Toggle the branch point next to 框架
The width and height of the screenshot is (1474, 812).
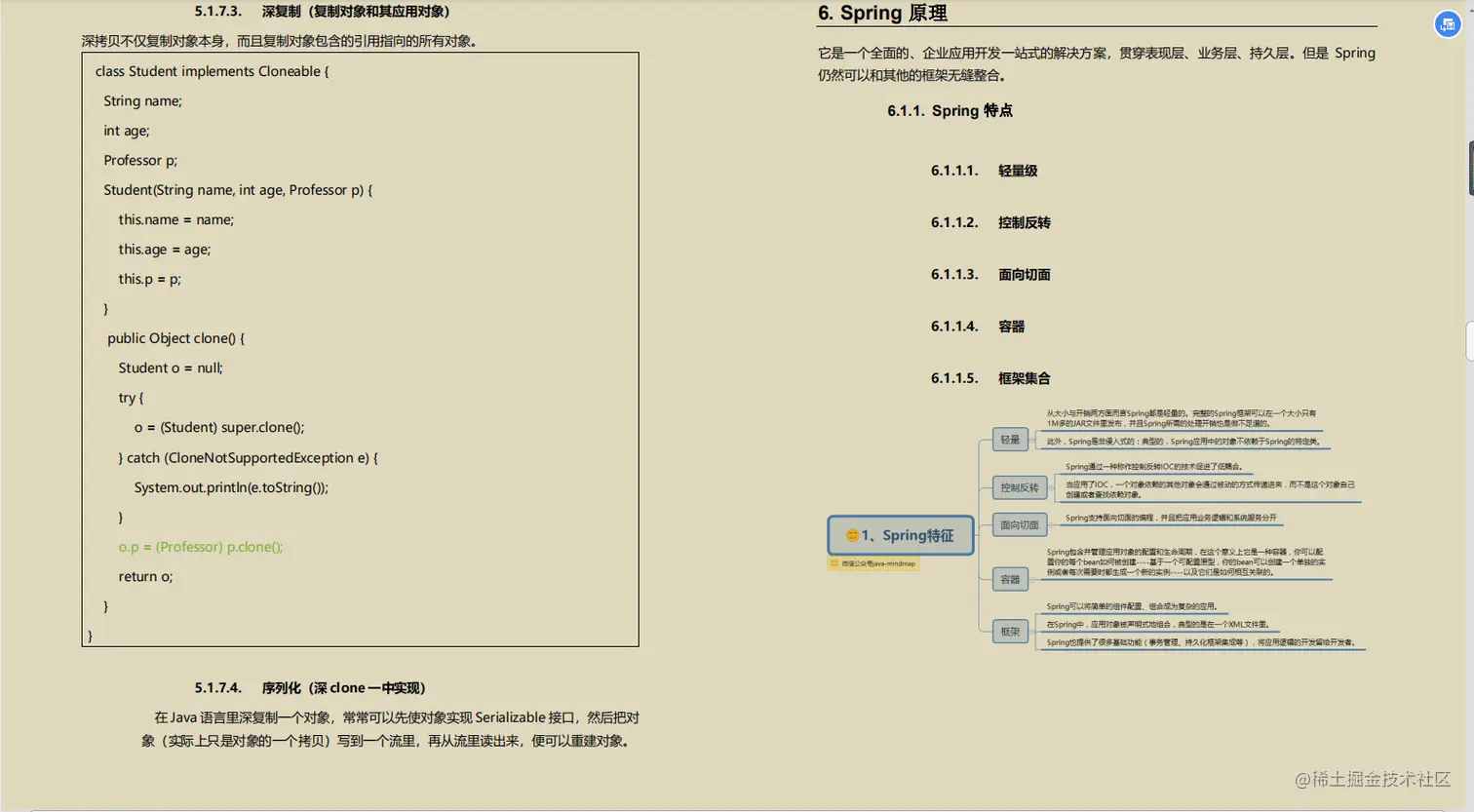(x=1031, y=632)
